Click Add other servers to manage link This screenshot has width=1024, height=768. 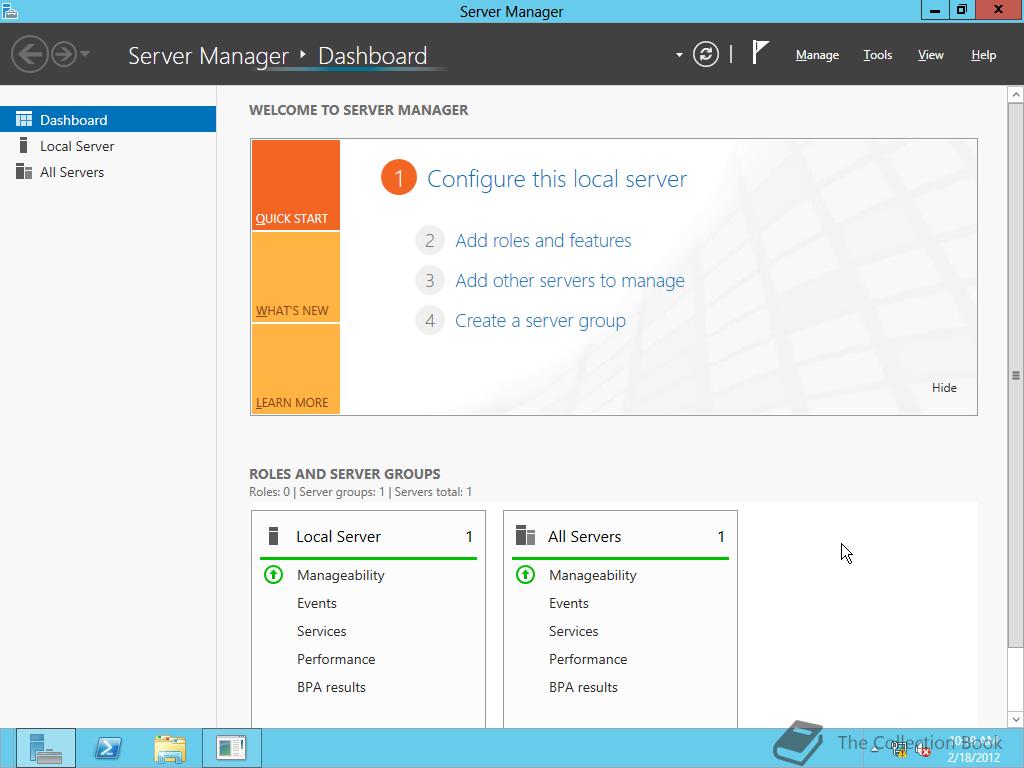(x=569, y=281)
